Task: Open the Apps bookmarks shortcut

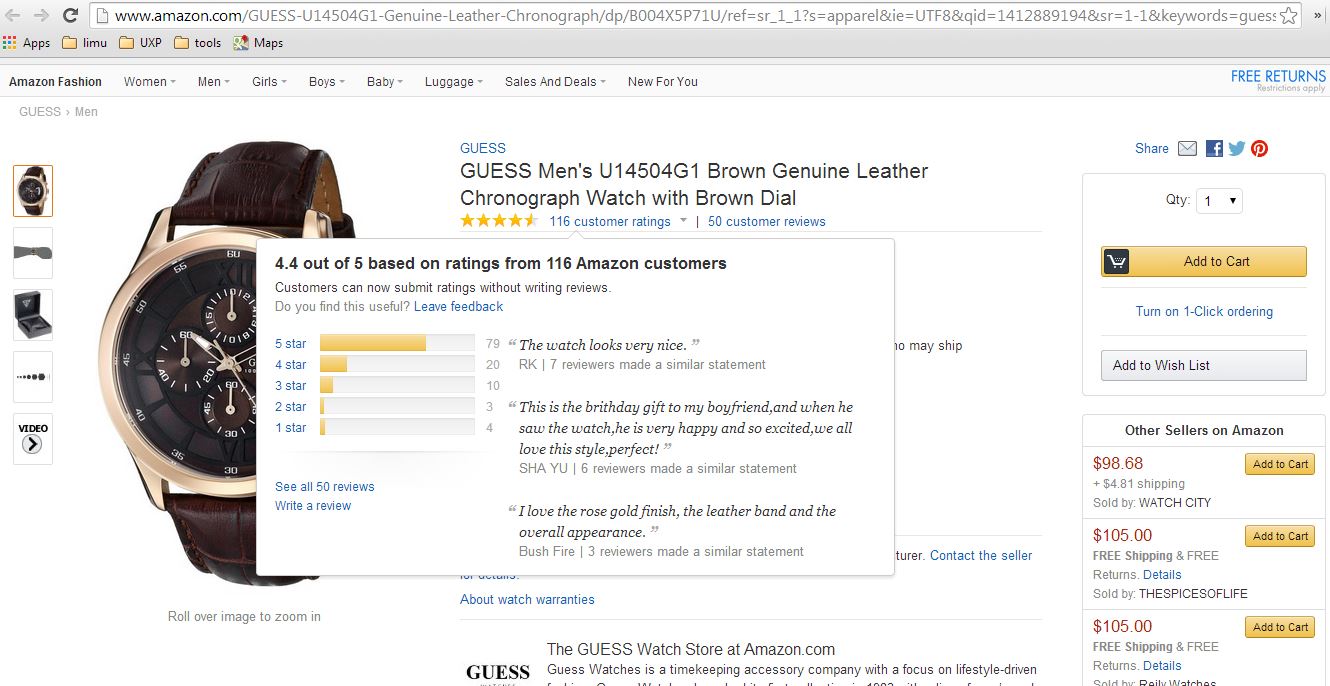Action: click(x=27, y=43)
